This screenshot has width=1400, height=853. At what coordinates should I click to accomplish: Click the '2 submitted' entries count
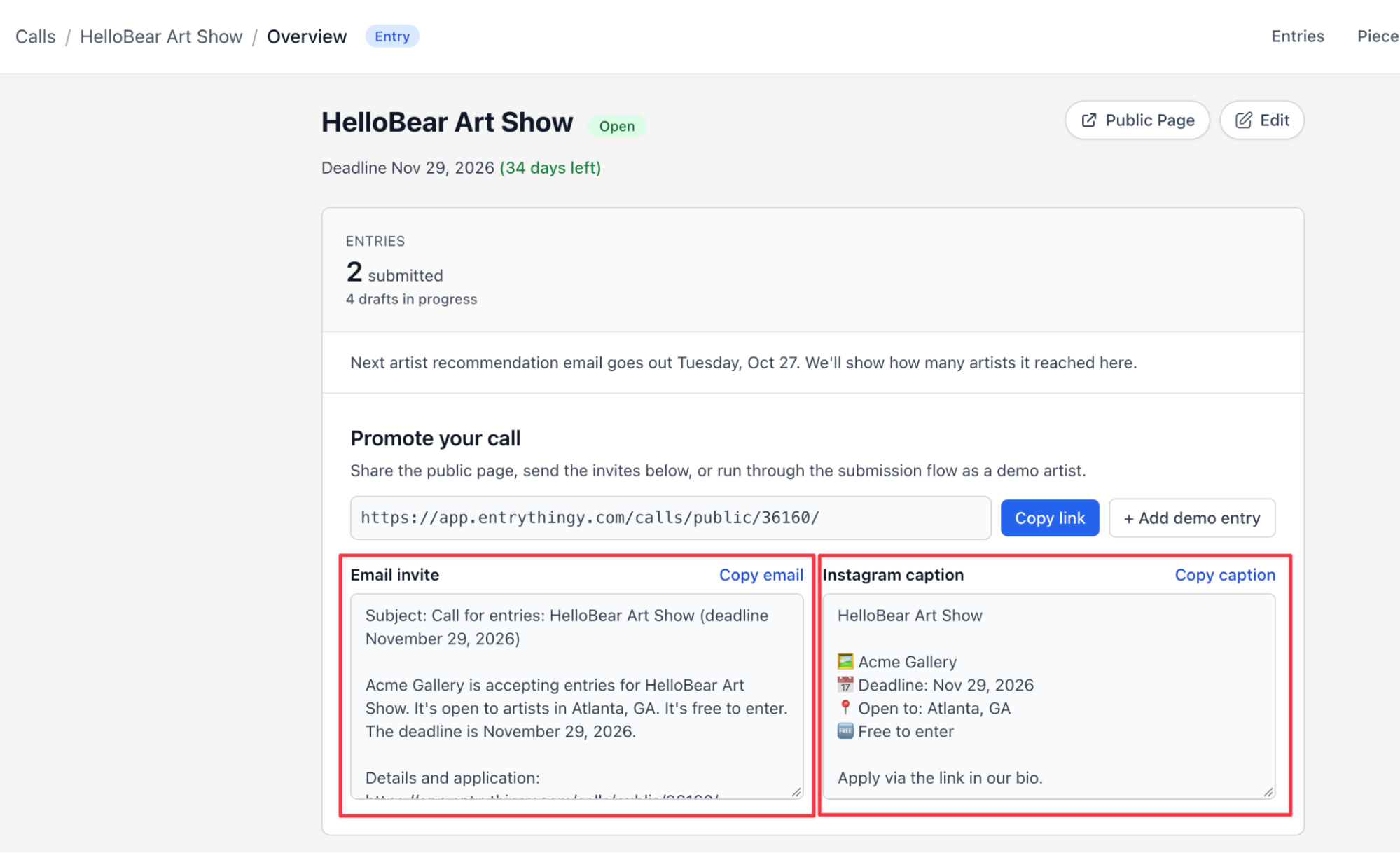(x=394, y=272)
